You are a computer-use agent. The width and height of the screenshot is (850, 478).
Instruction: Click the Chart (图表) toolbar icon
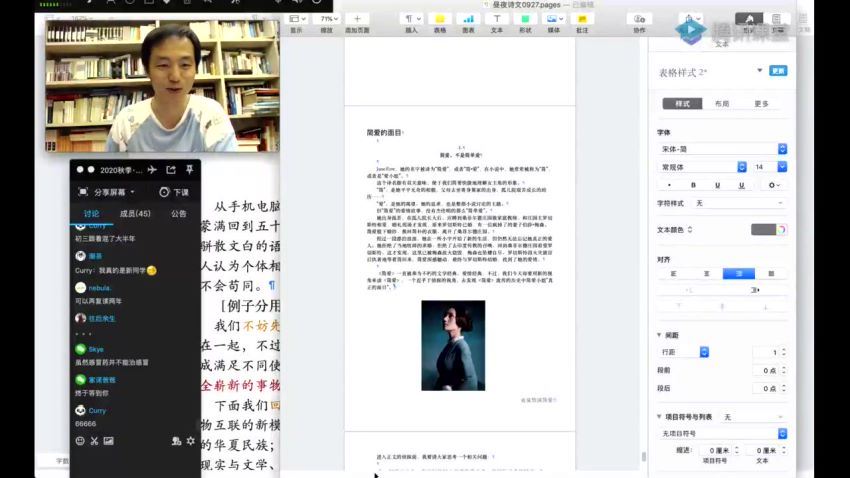(x=468, y=19)
